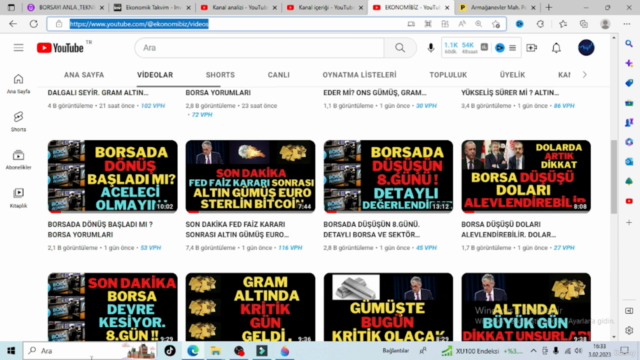
Task: Click the search magnifier button
Action: click(400, 48)
